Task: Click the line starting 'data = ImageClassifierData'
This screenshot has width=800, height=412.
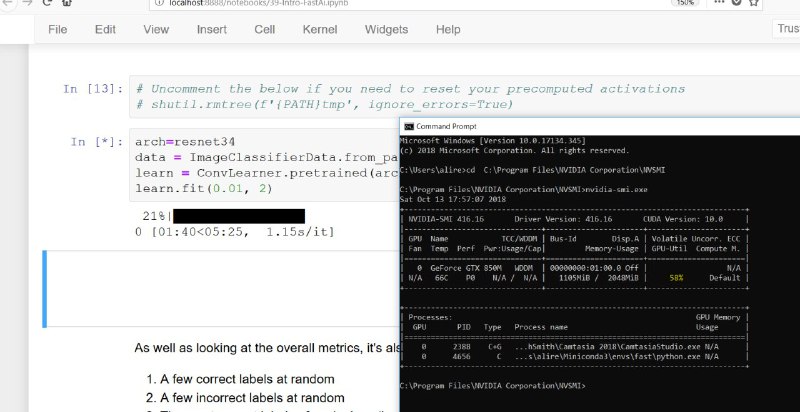Action: 267,158
